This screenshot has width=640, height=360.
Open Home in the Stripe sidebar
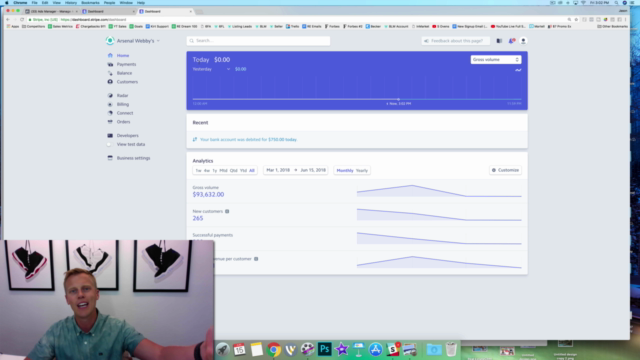tap(122, 56)
